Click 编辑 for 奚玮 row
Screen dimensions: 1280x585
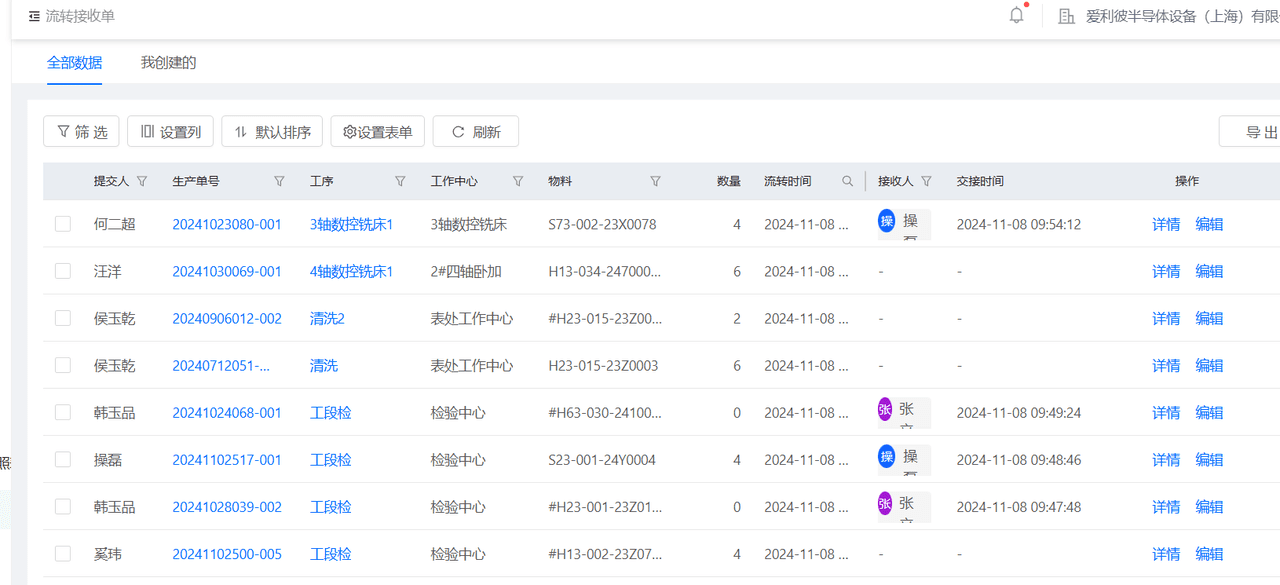click(1209, 553)
